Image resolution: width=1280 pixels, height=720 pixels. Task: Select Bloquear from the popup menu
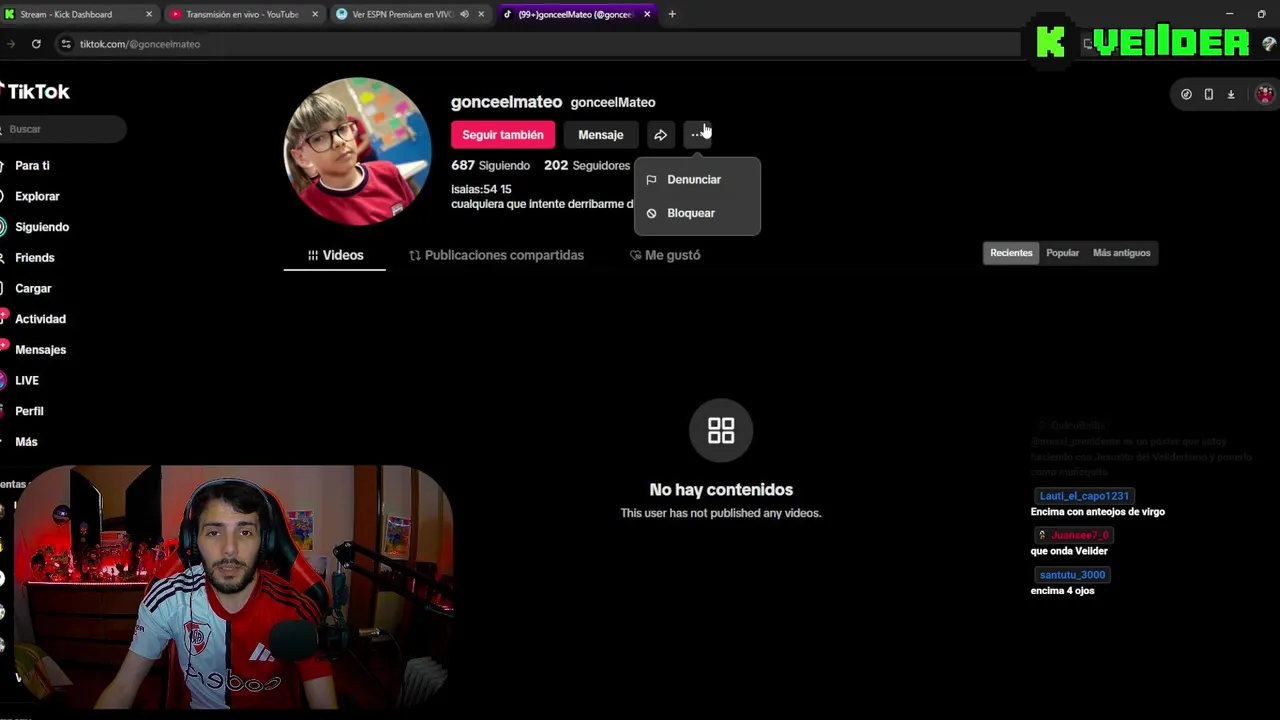[697, 213]
